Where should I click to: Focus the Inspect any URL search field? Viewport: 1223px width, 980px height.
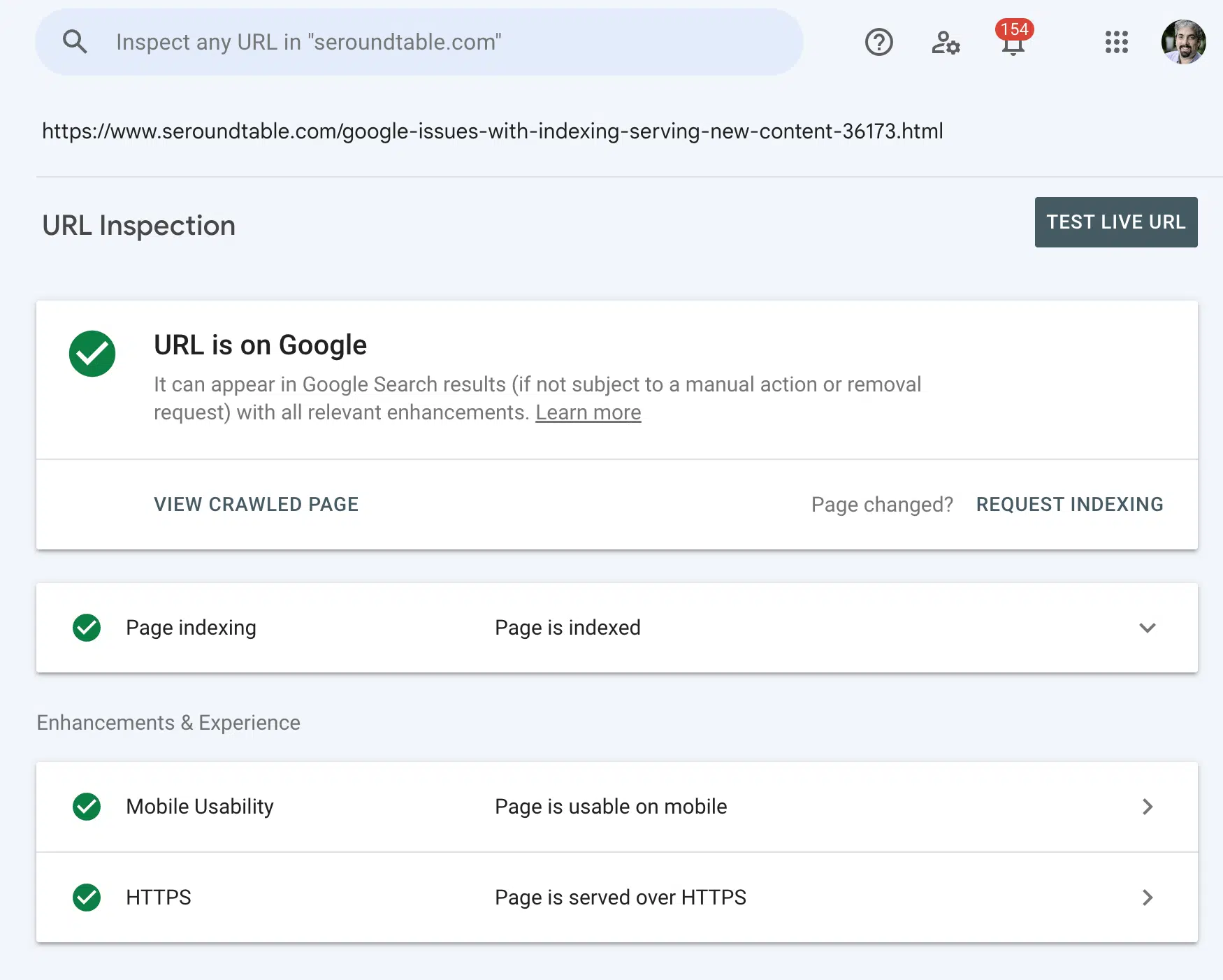(447, 42)
